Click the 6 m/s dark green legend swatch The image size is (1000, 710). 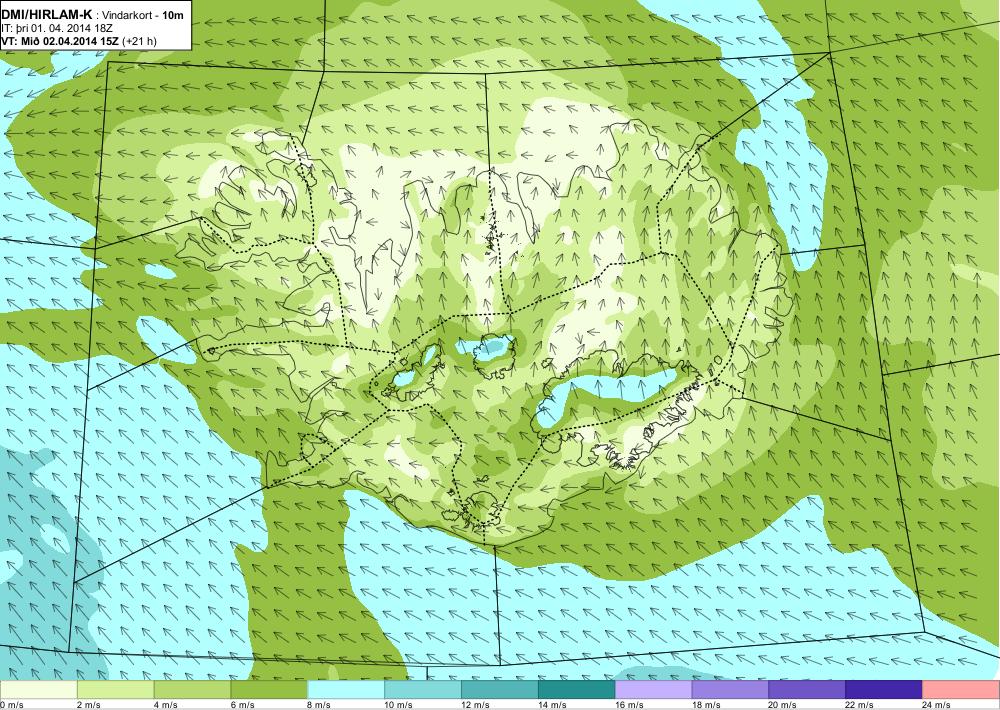[x=269, y=690]
